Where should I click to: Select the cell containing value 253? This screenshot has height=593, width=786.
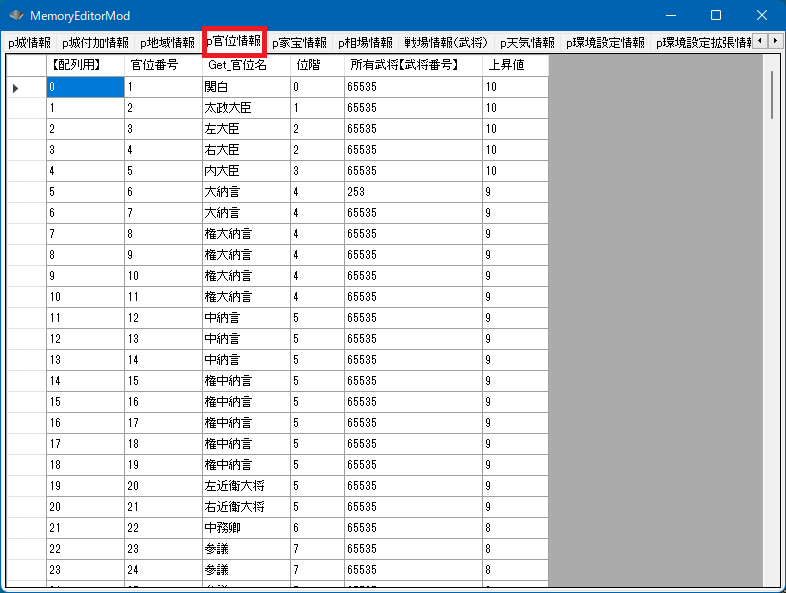[x=411, y=191]
